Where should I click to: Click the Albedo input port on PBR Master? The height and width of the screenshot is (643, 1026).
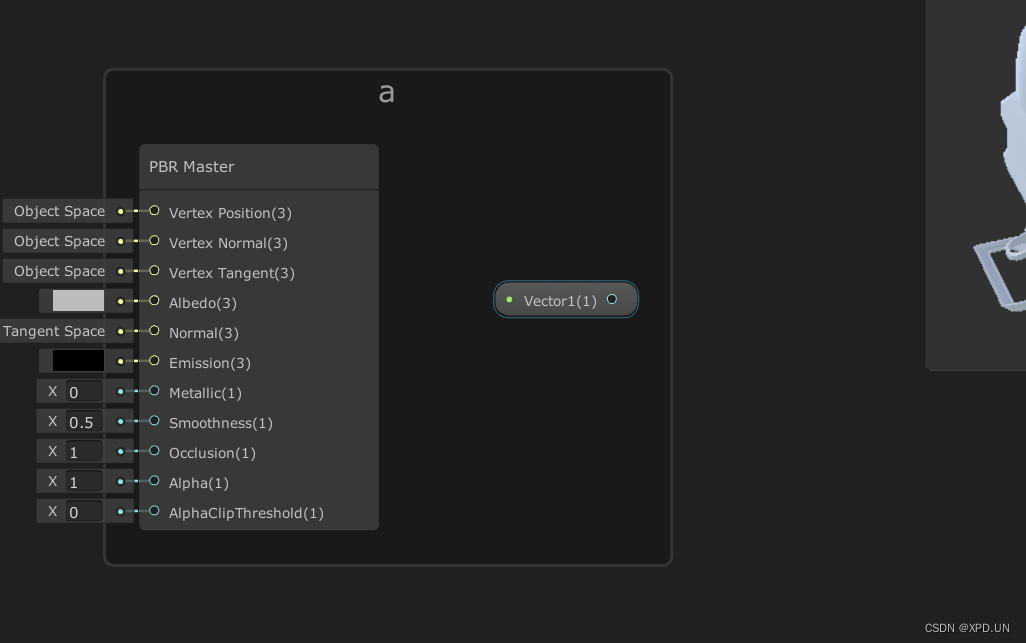(x=154, y=301)
